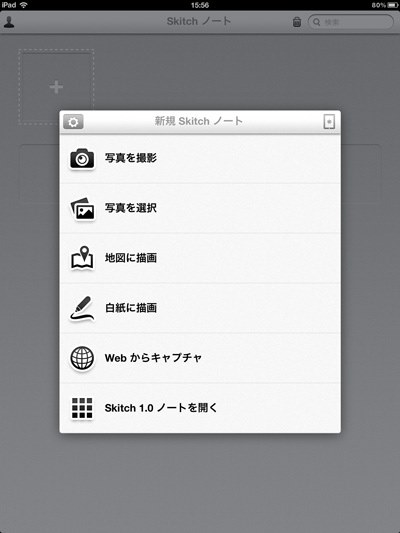Tap the dashed plus new note tile

56,87
